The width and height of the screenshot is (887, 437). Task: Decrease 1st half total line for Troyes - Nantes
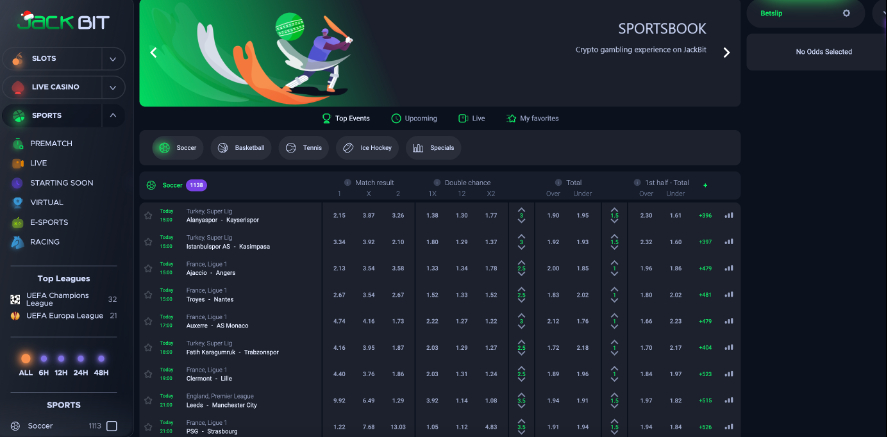pos(614,300)
